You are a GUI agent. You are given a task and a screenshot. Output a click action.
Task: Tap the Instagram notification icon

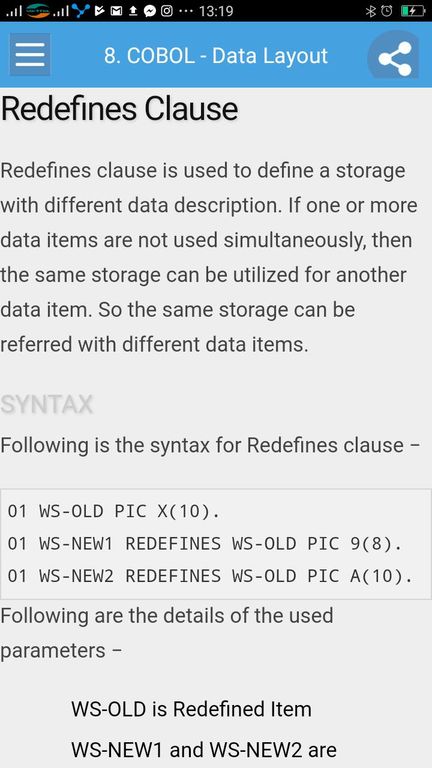click(x=166, y=11)
